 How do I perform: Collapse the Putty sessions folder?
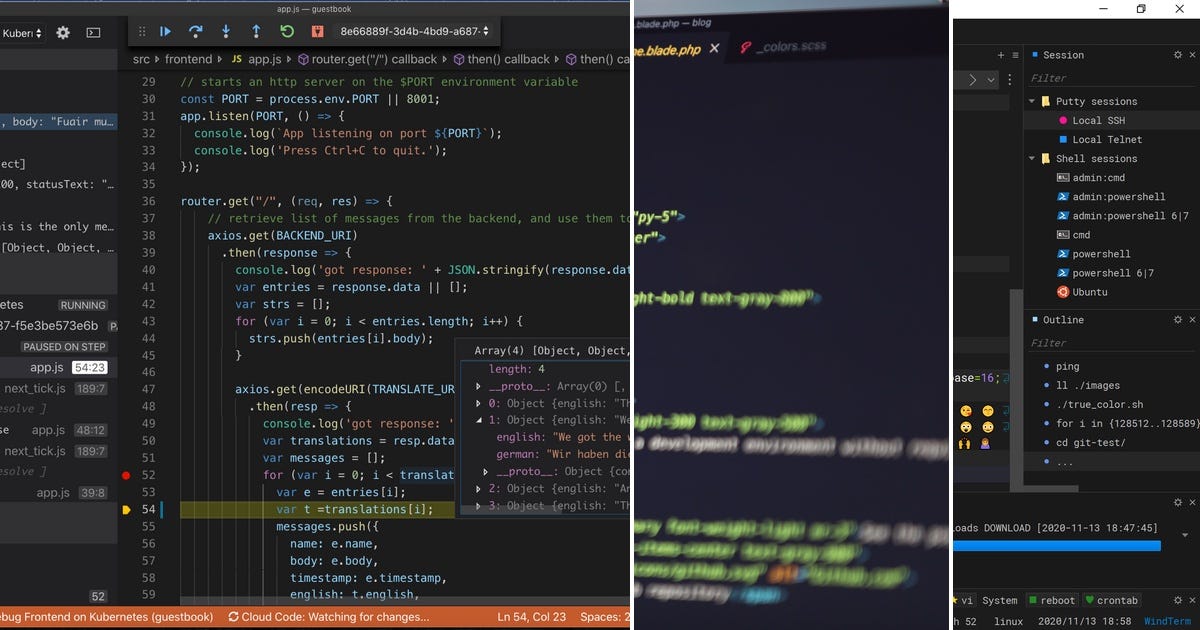pyautogui.click(x=1031, y=101)
